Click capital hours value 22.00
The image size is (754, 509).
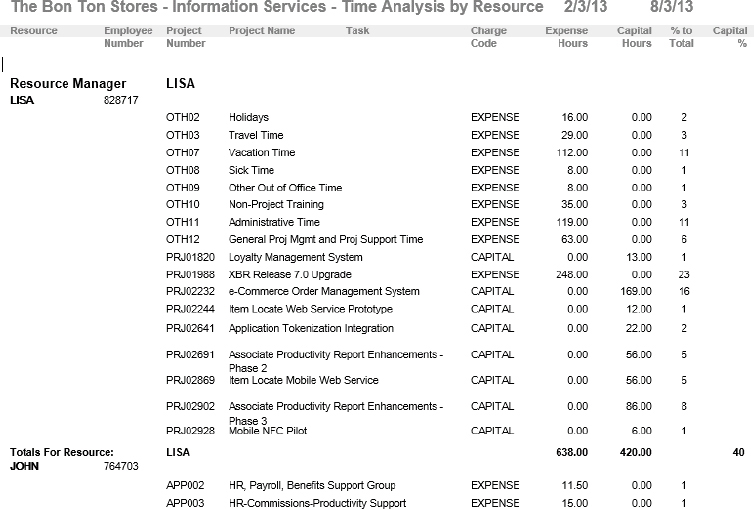639,328
